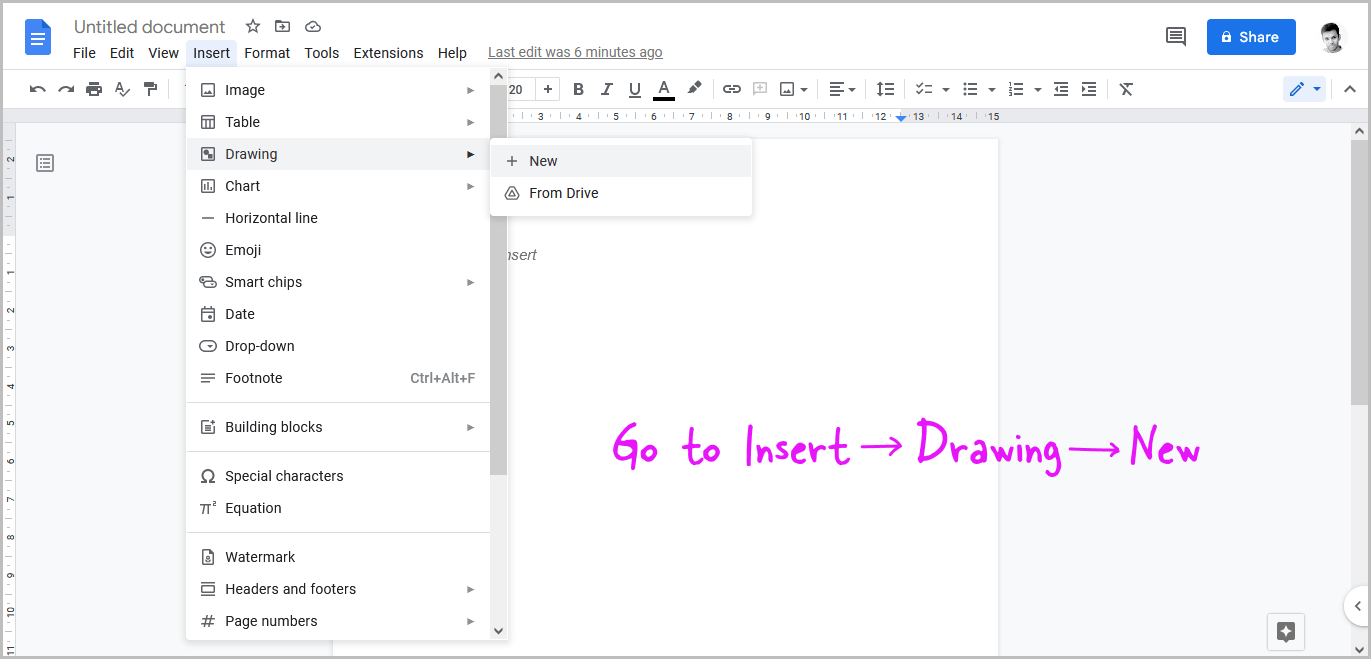1371x659 pixels.
Task: Click the Insert link icon
Action: pos(731,89)
